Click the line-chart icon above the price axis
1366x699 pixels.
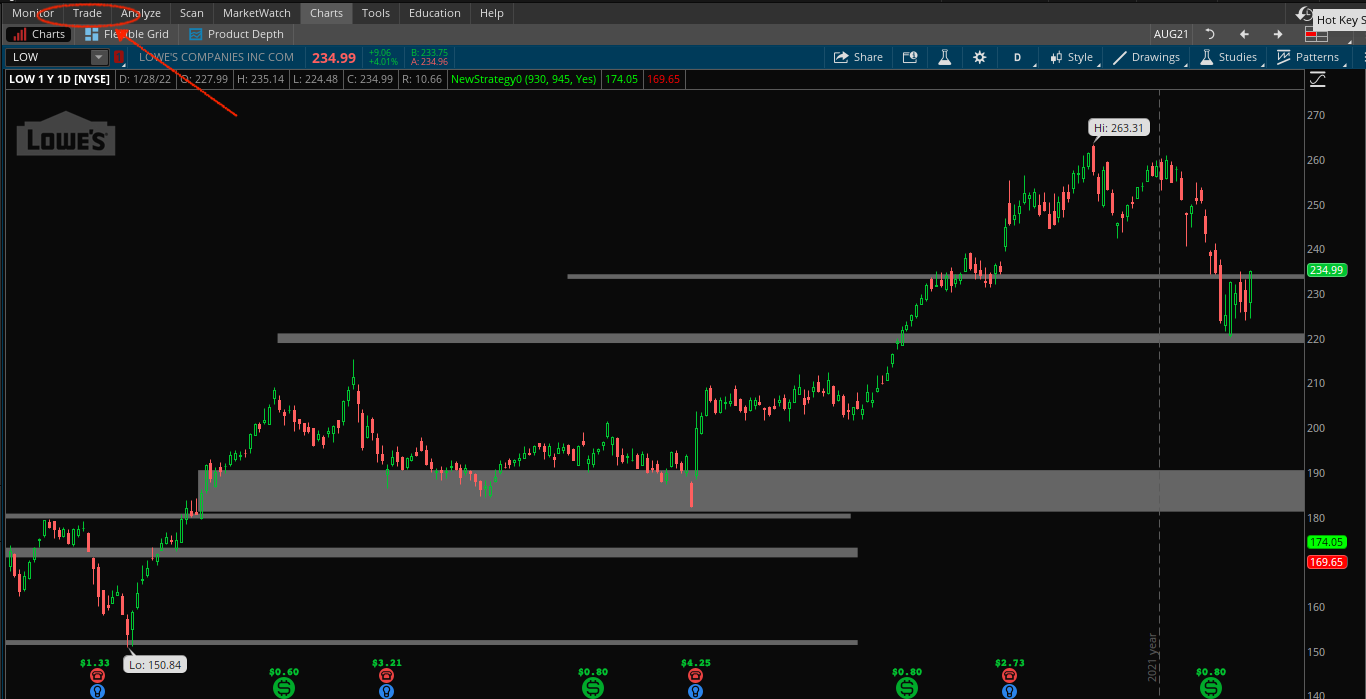1318,78
